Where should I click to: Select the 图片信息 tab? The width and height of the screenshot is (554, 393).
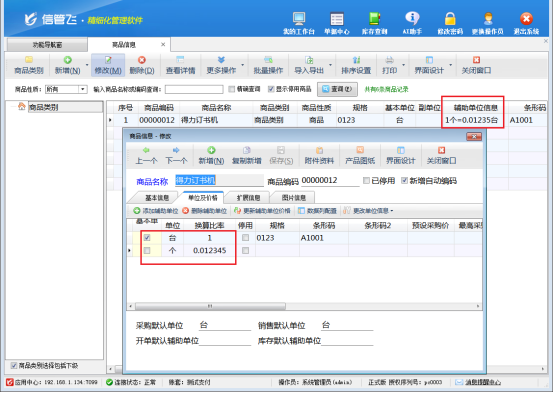(293, 198)
